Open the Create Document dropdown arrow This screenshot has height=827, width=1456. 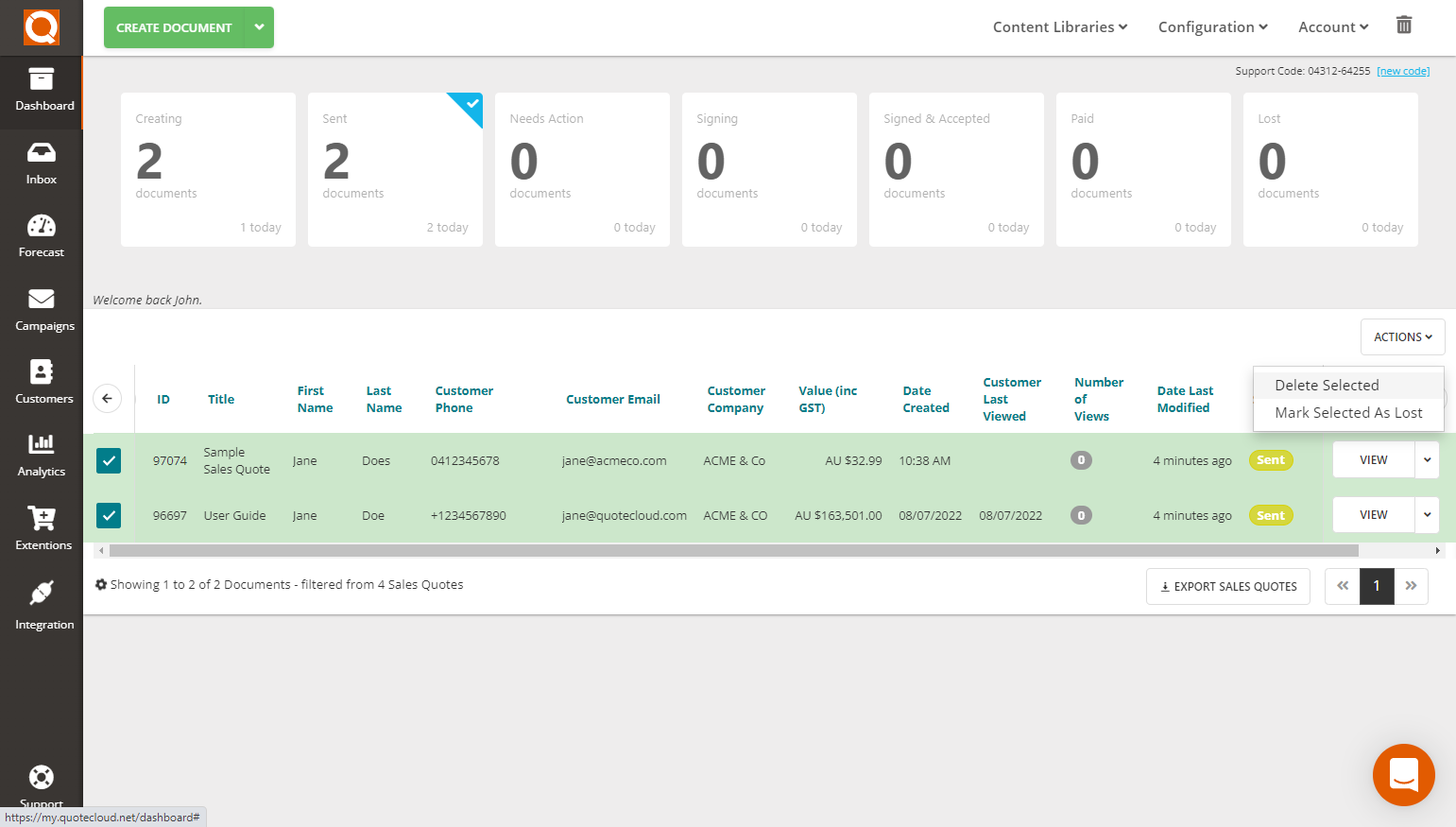[259, 27]
